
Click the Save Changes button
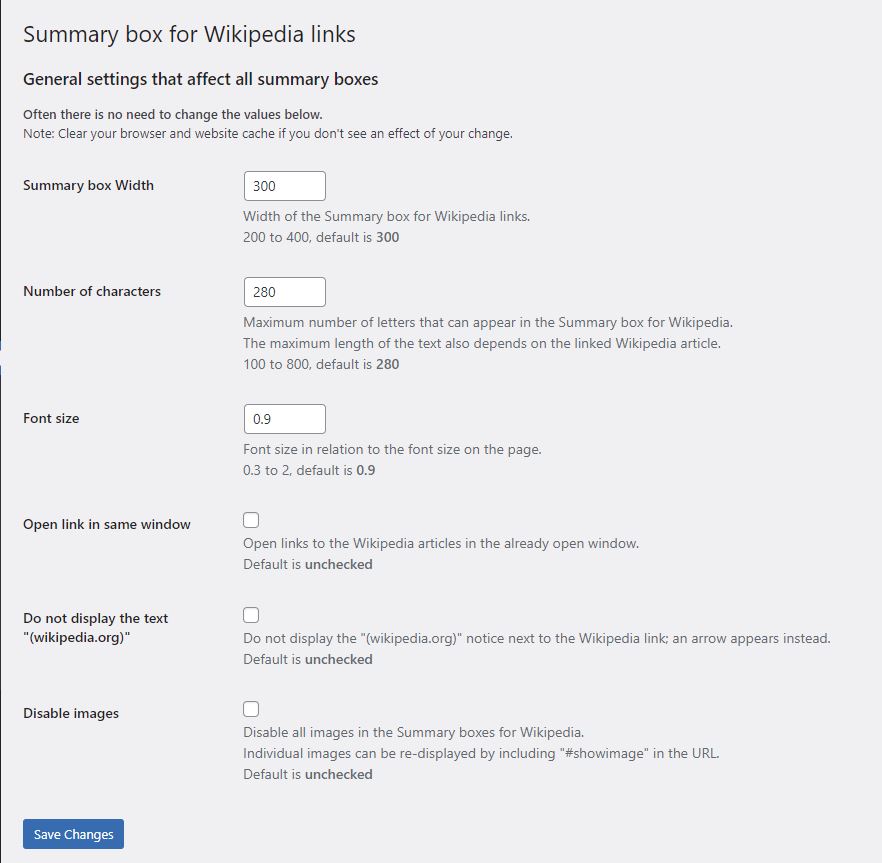pyautogui.click(x=71, y=833)
